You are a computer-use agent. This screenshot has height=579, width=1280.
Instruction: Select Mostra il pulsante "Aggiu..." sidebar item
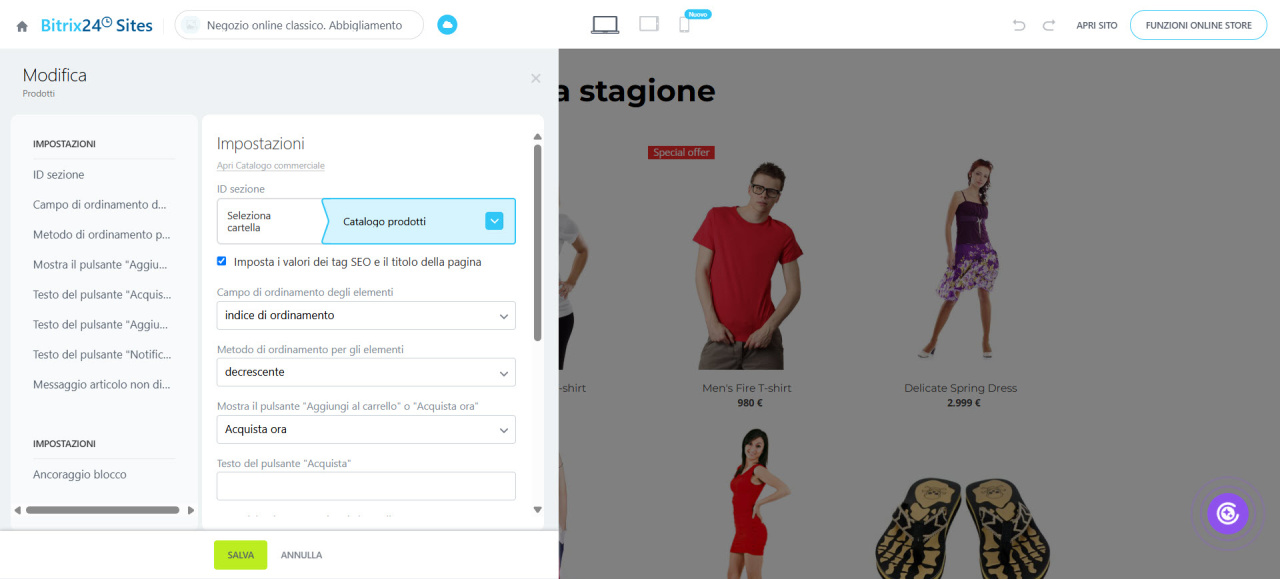100,265
